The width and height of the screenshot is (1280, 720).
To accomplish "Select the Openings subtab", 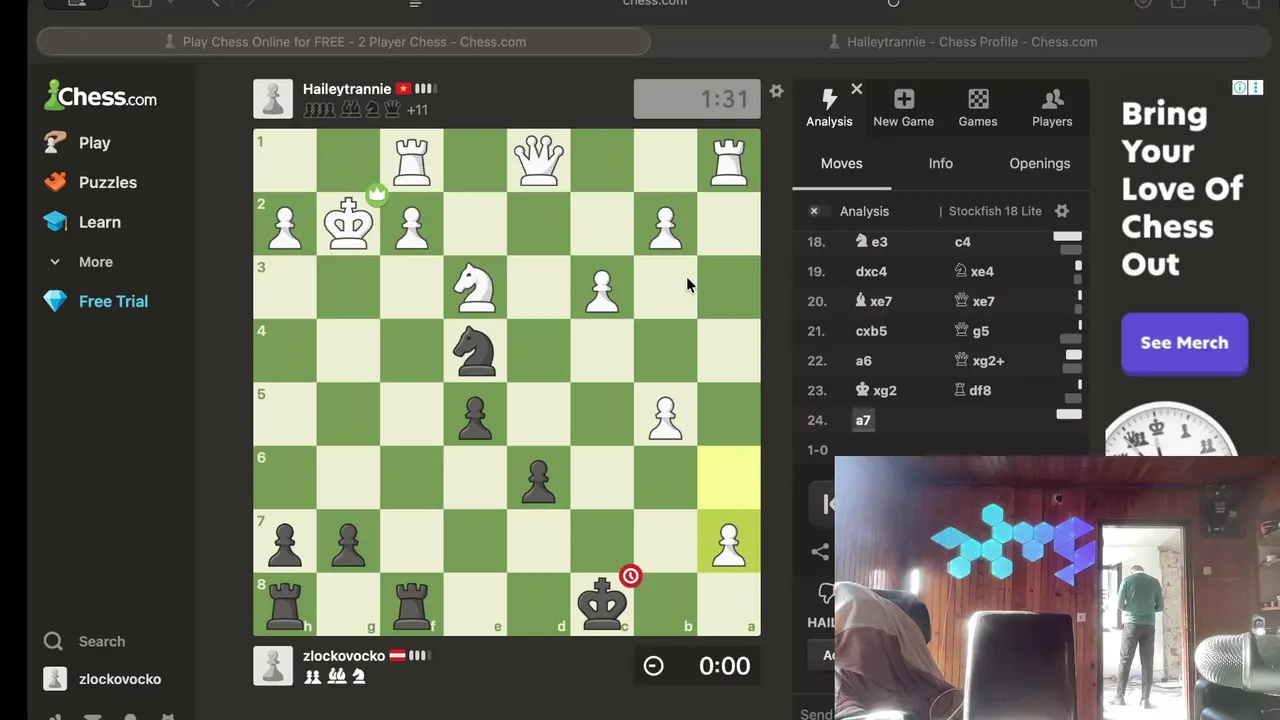I will 1039,163.
